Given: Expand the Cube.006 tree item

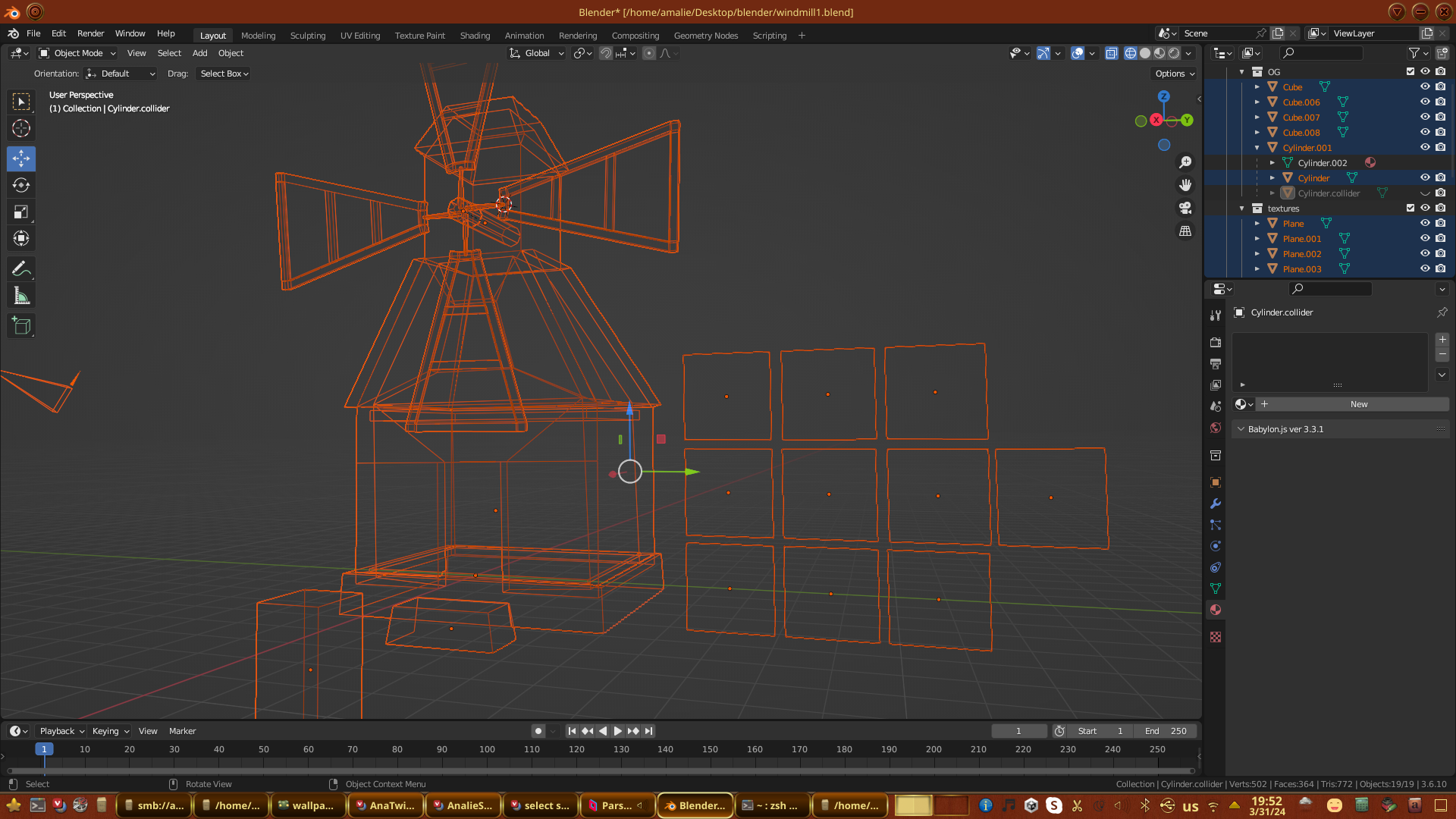Looking at the screenshot, I should (1257, 102).
